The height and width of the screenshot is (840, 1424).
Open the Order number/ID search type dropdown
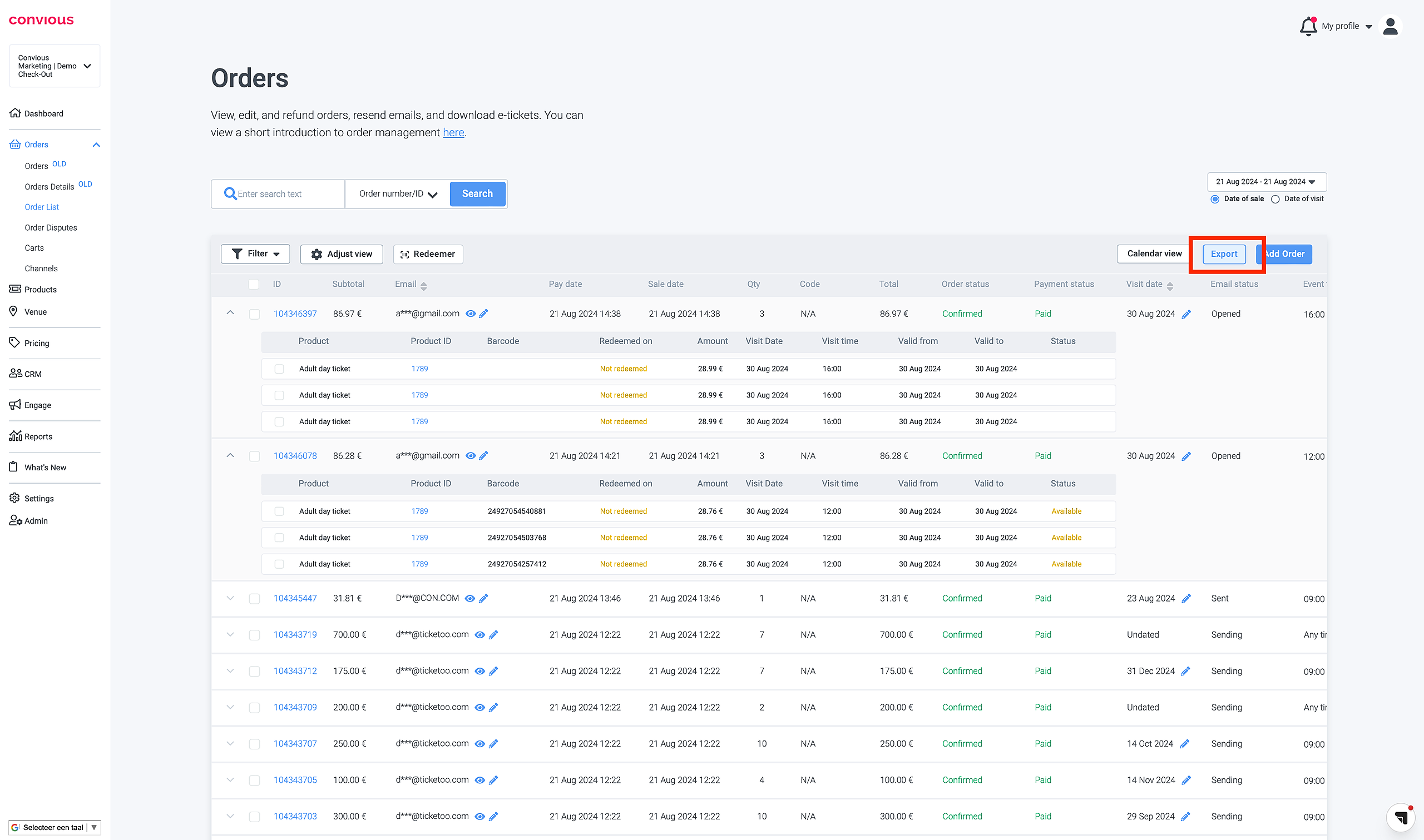(x=398, y=194)
